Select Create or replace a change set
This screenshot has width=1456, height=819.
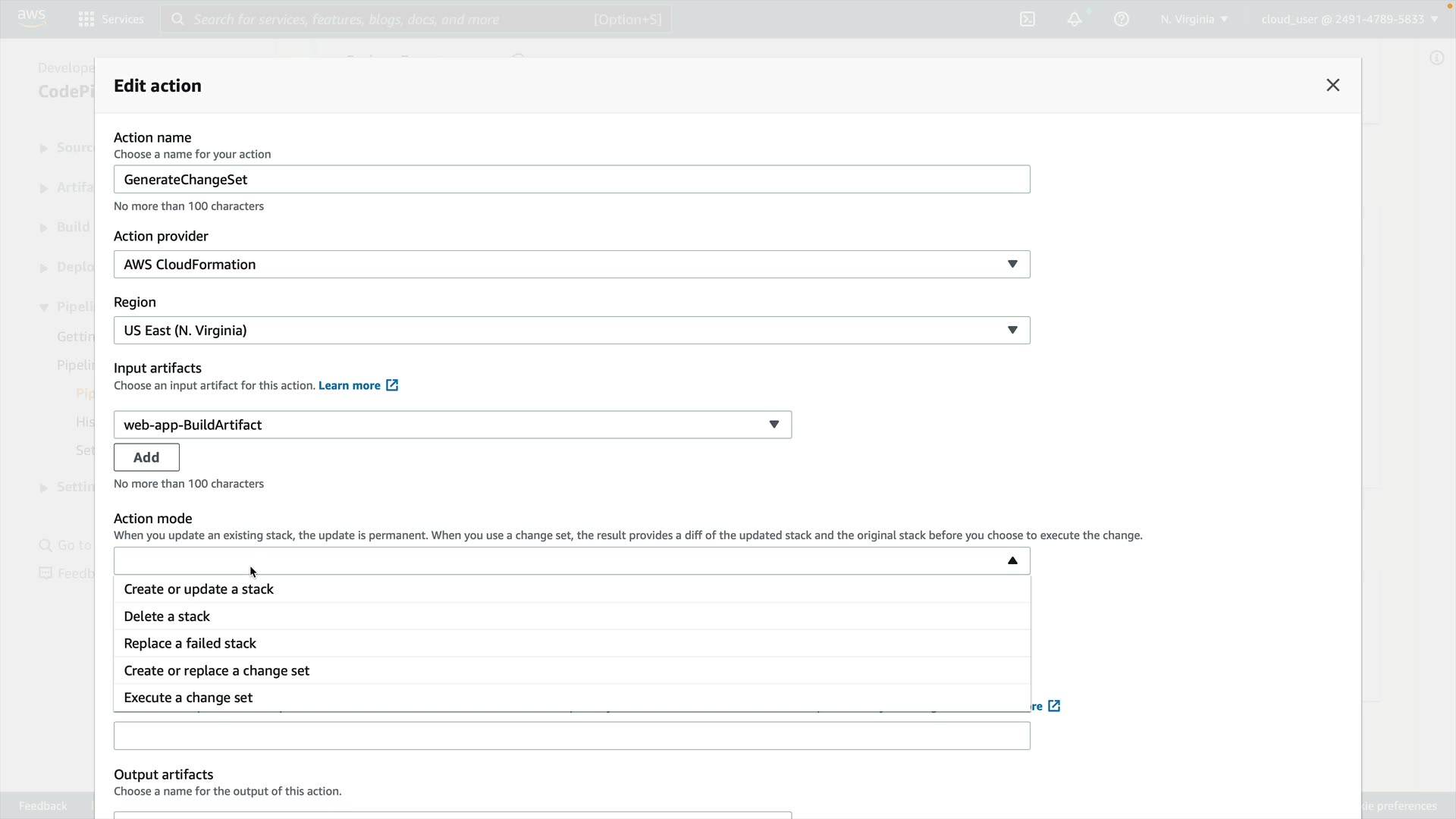216,670
